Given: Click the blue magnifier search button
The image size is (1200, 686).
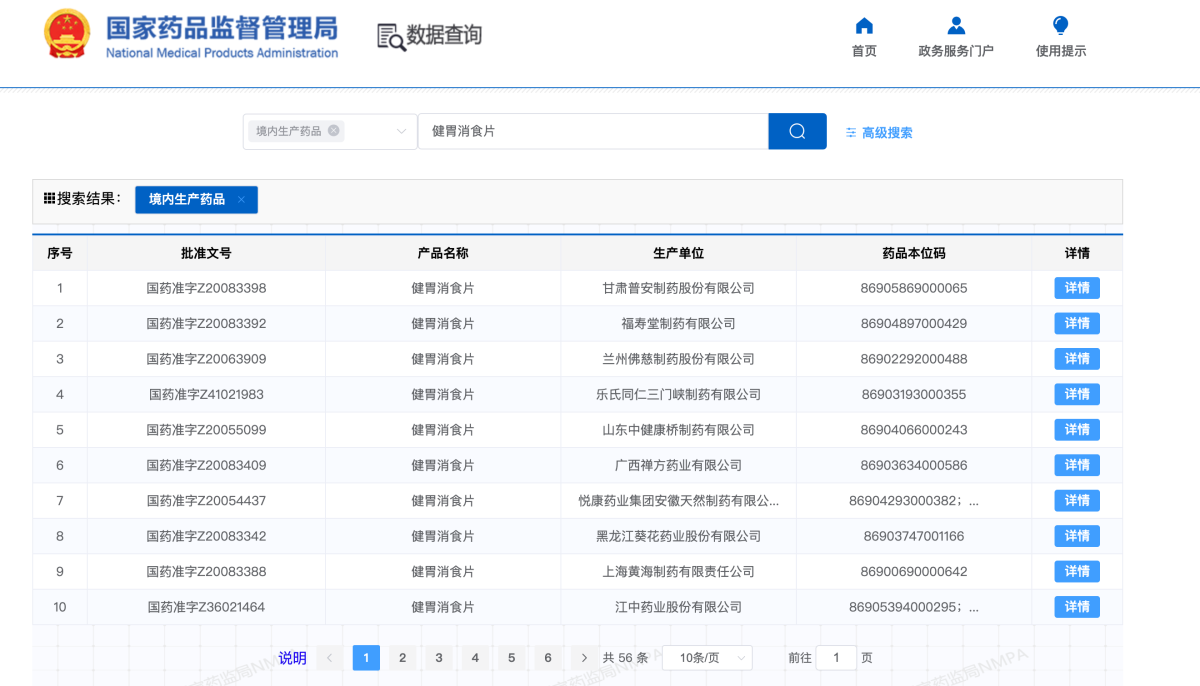Looking at the screenshot, I should [797, 131].
